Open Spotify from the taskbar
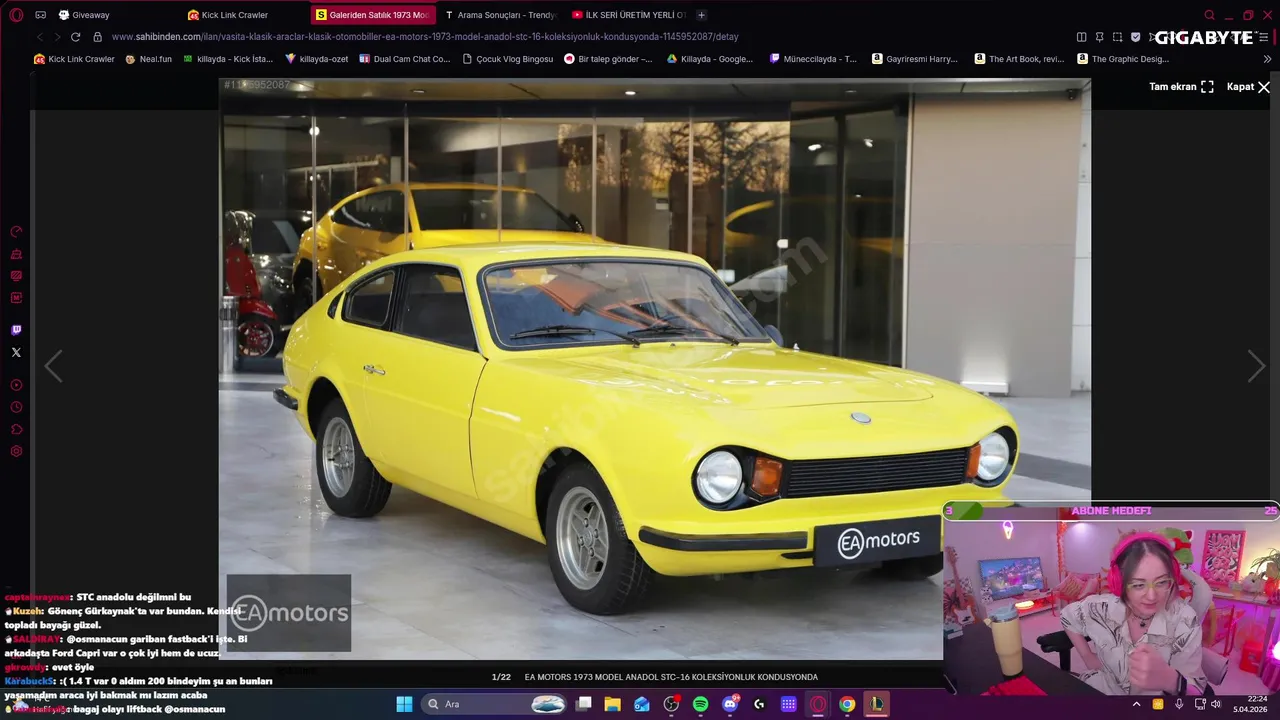This screenshot has height=720, width=1280. point(701,704)
